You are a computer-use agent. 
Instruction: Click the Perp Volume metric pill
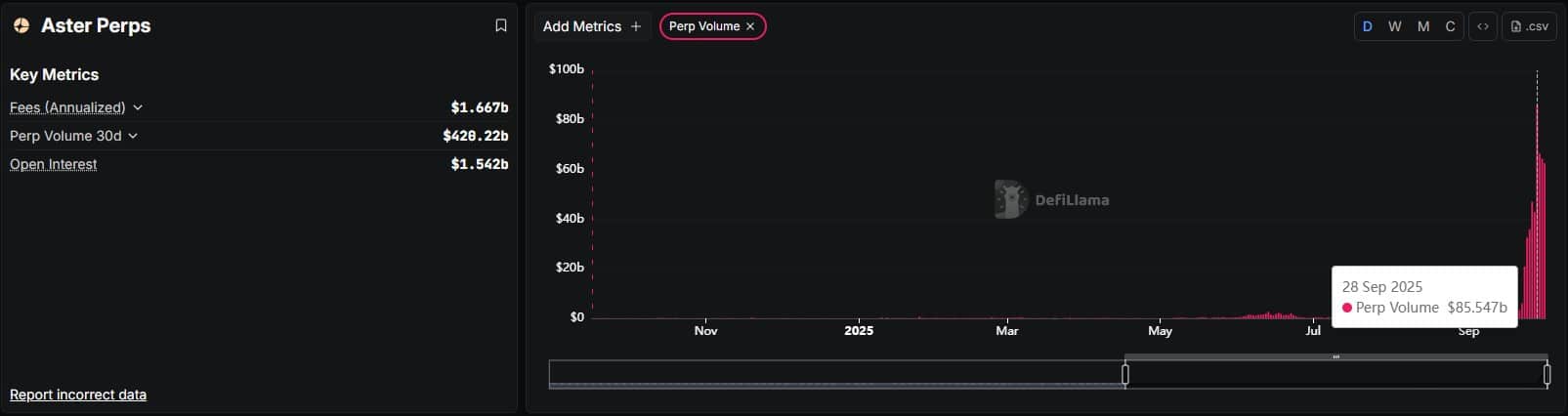click(703, 26)
